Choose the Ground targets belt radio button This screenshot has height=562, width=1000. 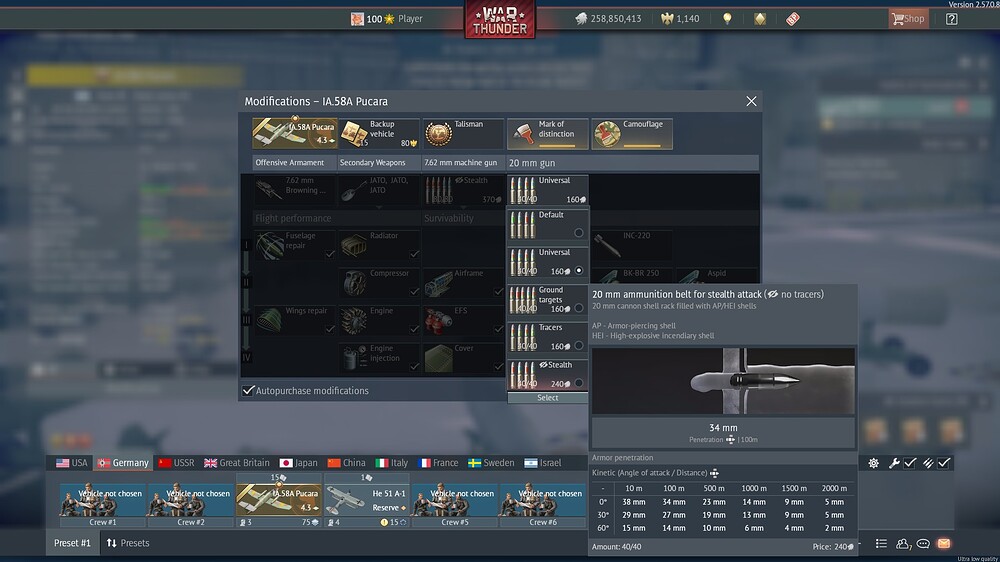[x=578, y=308]
